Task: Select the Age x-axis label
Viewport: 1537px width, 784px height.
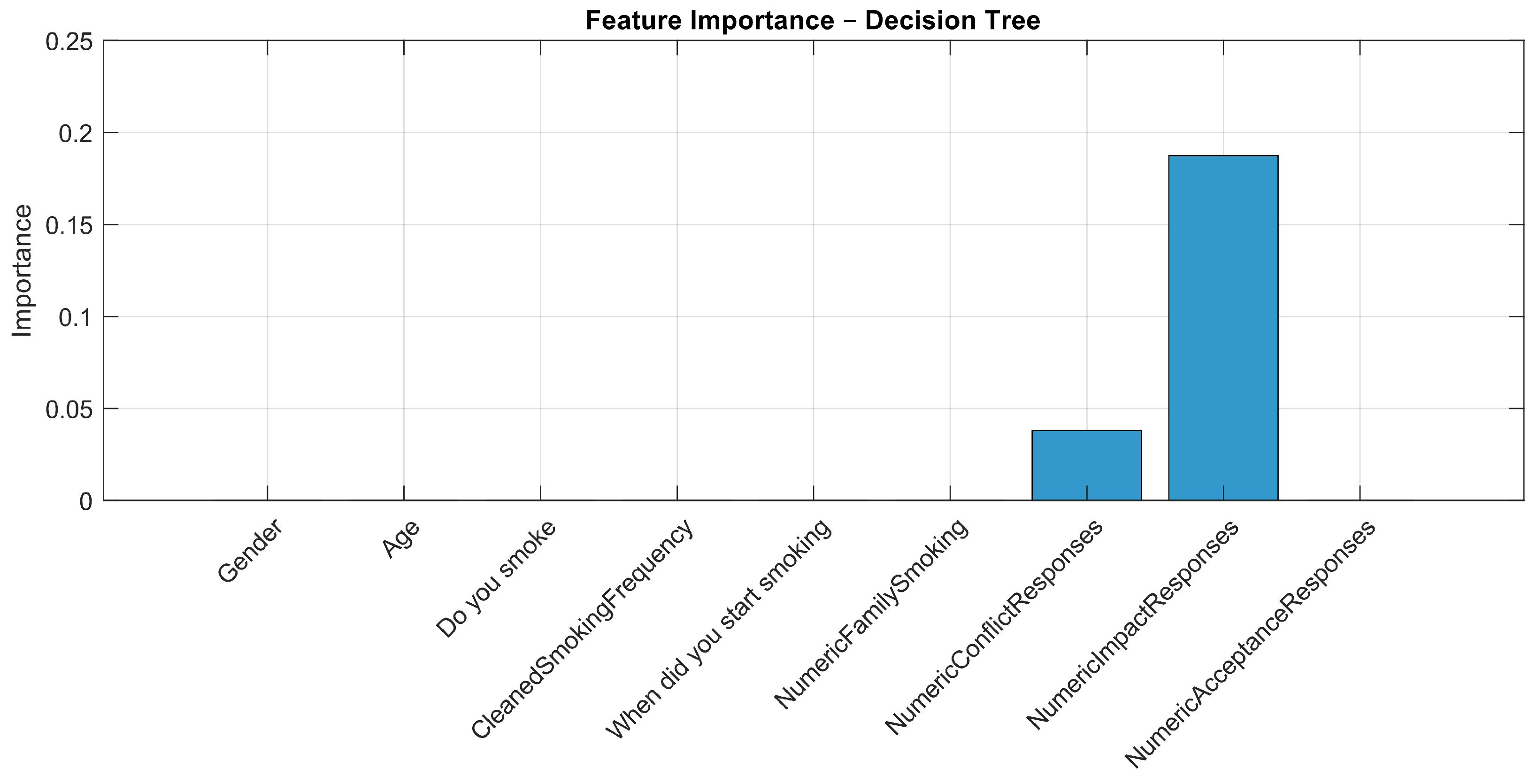Action: pyautogui.click(x=401, y=539)
